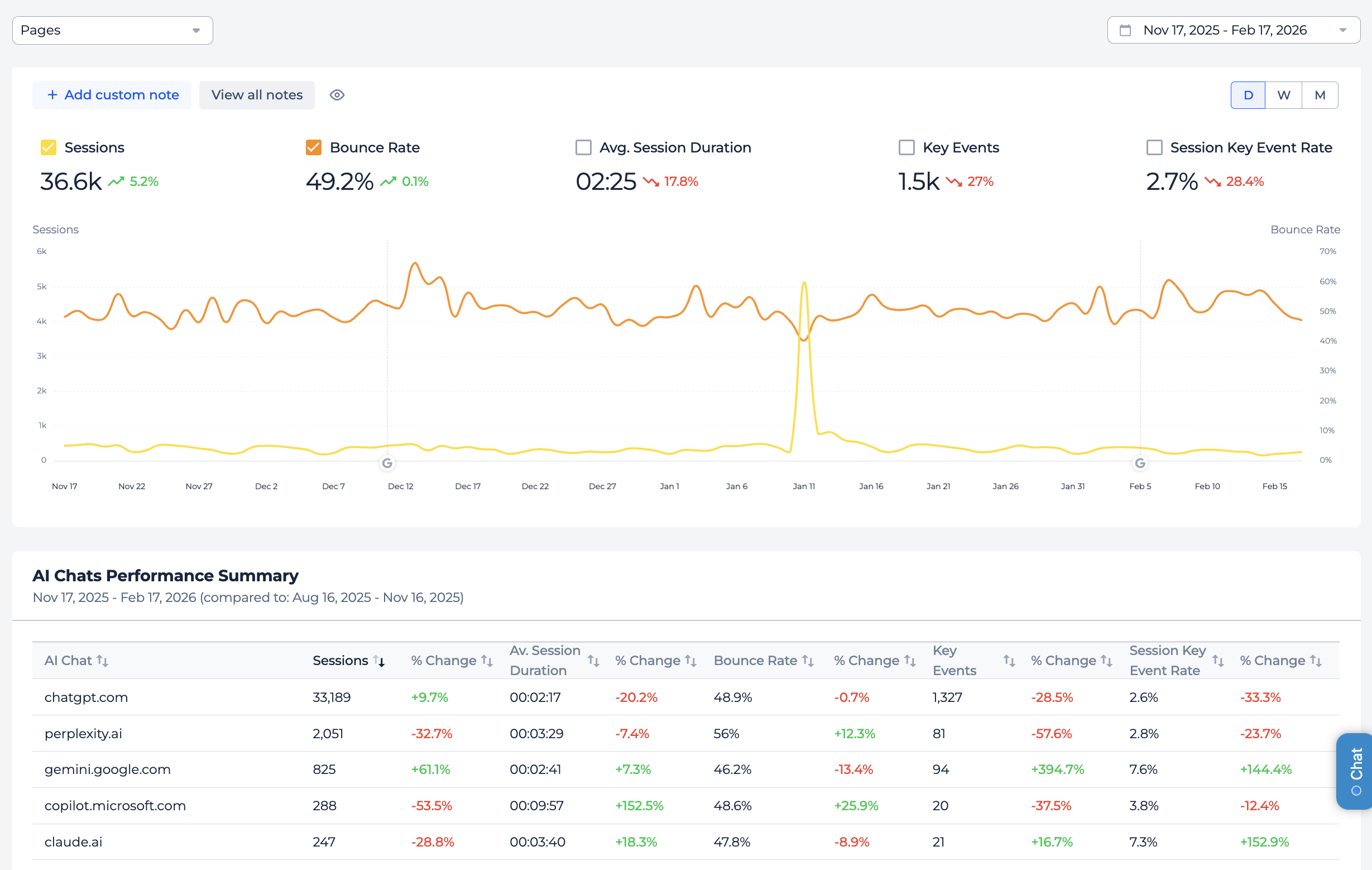Viewport: 1372px width, 870px height.
Task: Sort by Av. Session Duration icon
Action: (593, 660)
